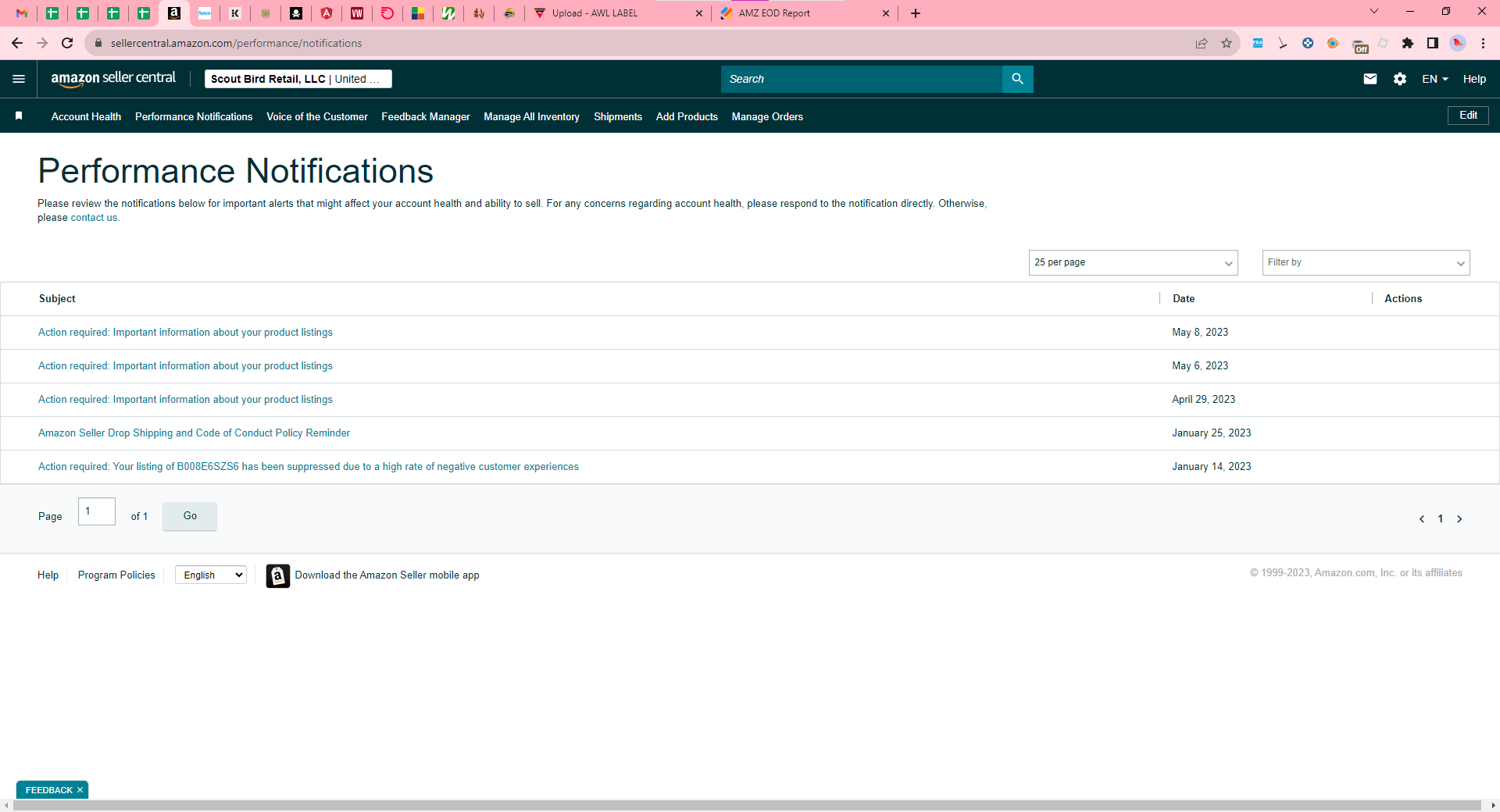The height and width of the screenshot is (812, 1500).
Task: Open the tab search chevron in the title bar
Action: coord(1374,12)
